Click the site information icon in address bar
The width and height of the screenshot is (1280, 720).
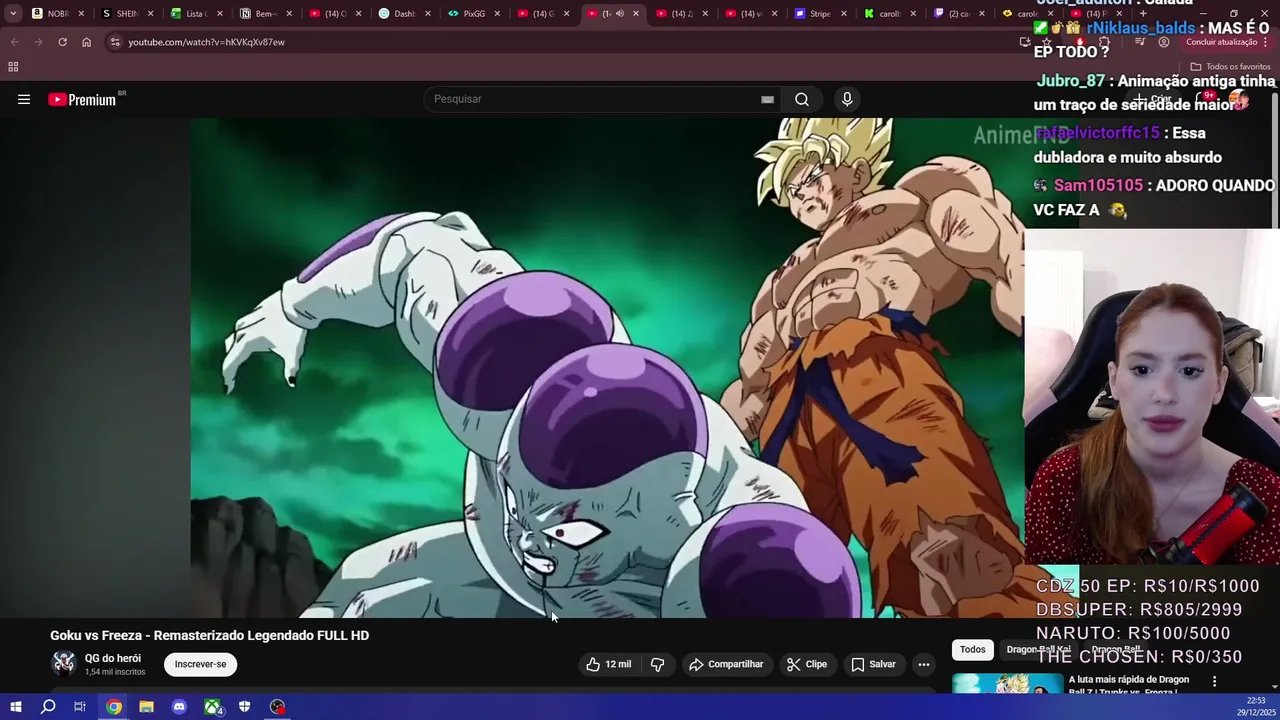[x=115, y=42]
